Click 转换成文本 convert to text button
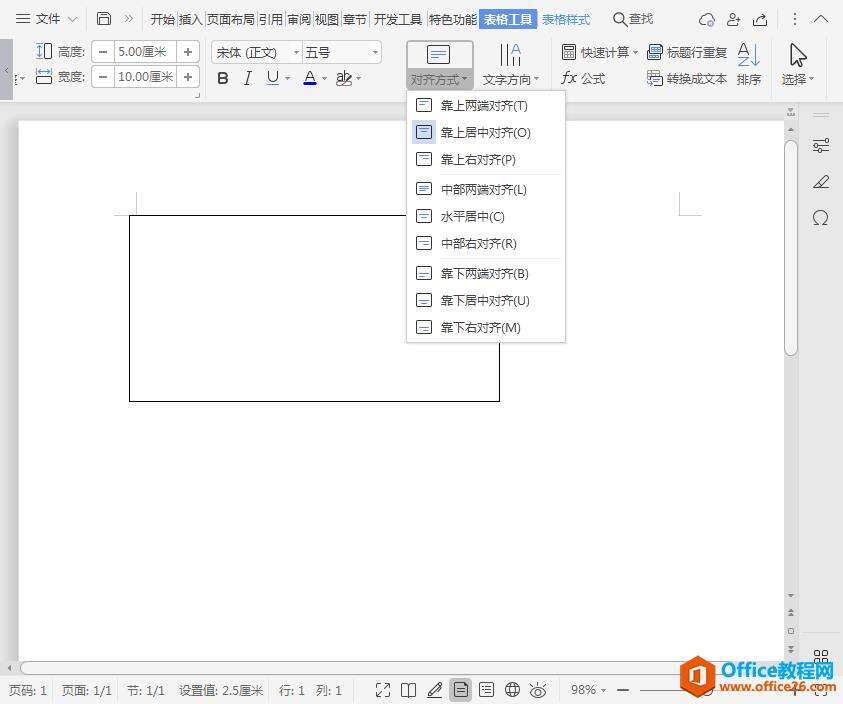Image resolution: width=843 pixels, height=704 pixels. 687,78
